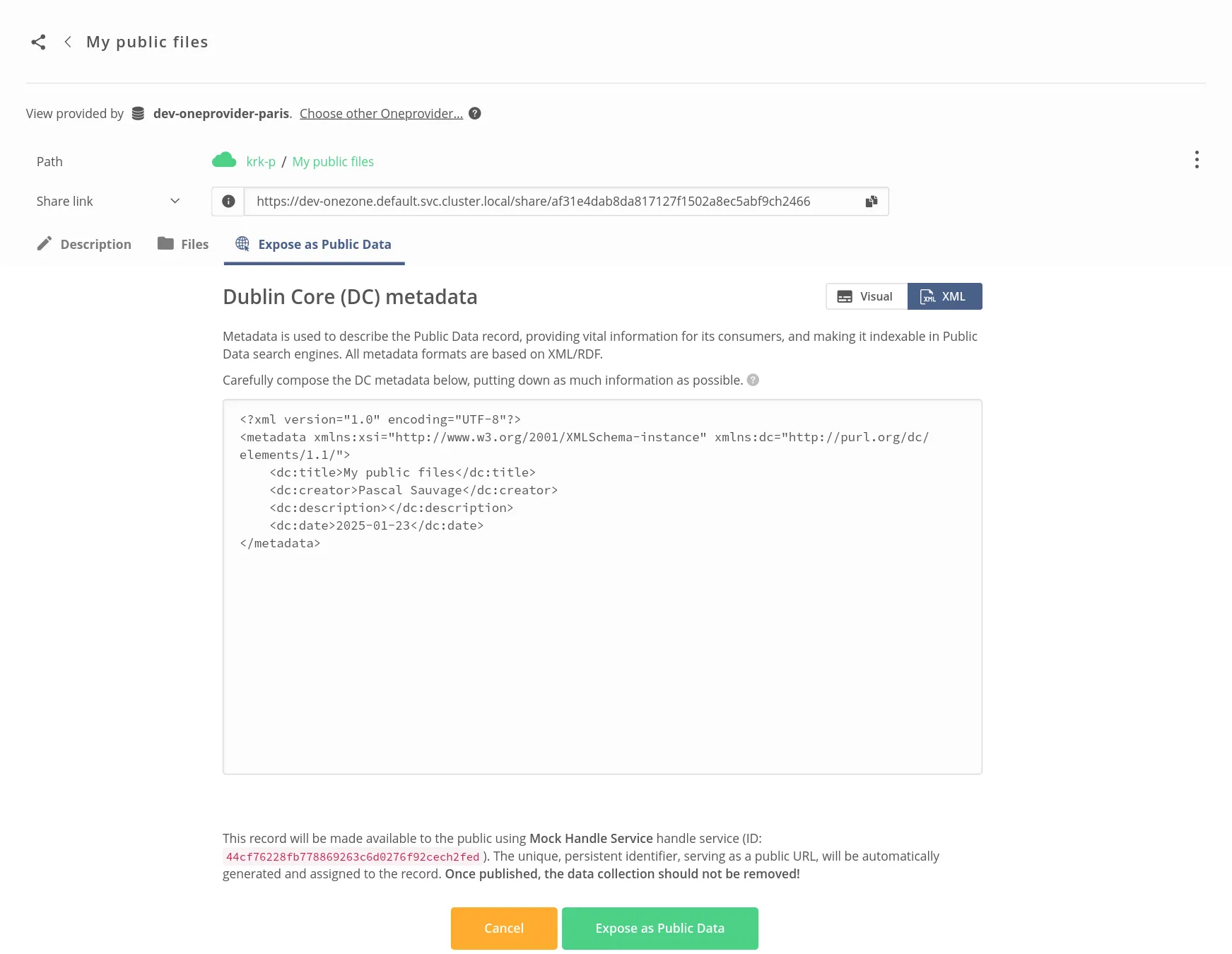Image resolution: width=1232 pixels, height=954 pixels.
Task: Click the Cancel button
Action: point(503,928)
